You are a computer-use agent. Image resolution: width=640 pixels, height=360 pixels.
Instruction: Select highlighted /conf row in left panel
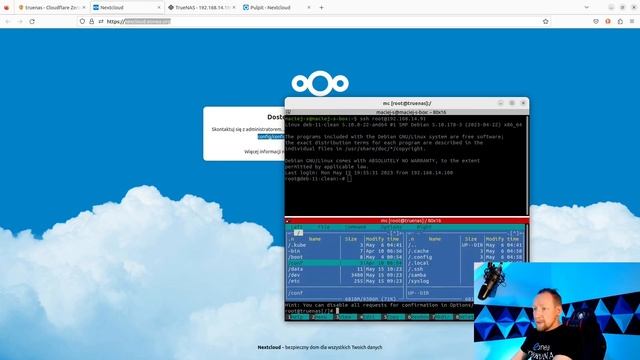click(x=345, y=263)
